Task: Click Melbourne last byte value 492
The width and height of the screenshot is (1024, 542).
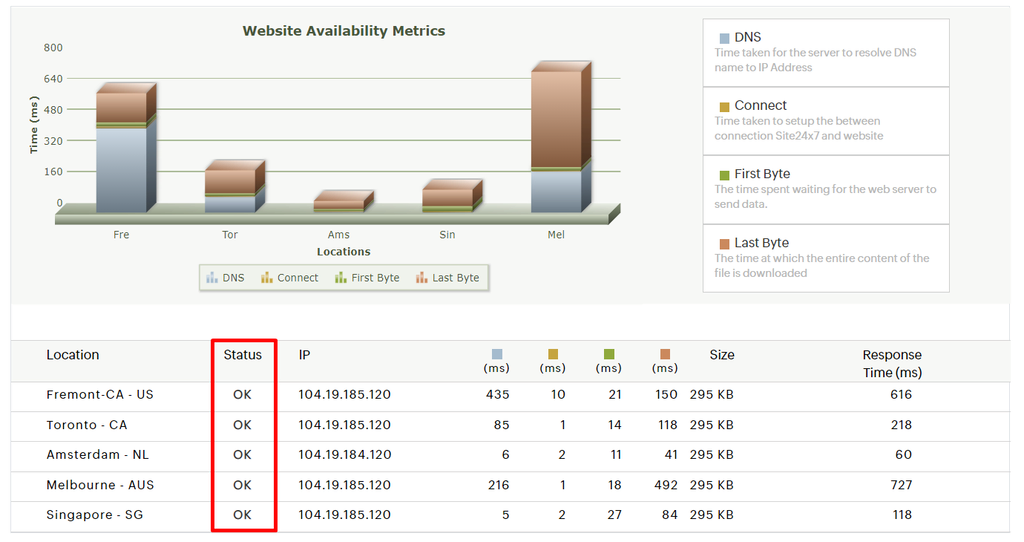Action: click(666, 485)
